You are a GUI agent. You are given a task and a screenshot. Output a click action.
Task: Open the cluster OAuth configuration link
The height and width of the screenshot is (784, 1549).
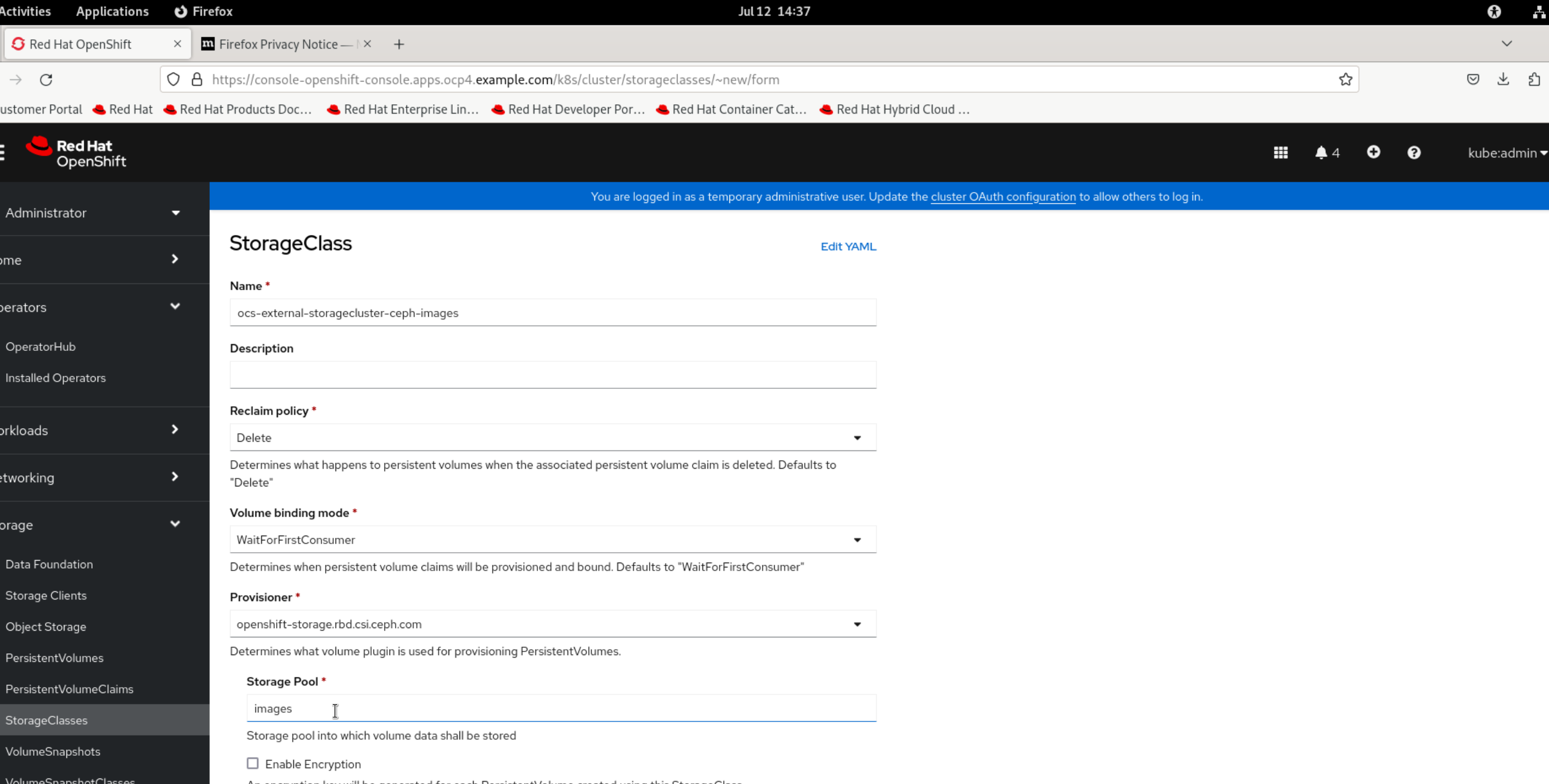[x=1002, y=196]
